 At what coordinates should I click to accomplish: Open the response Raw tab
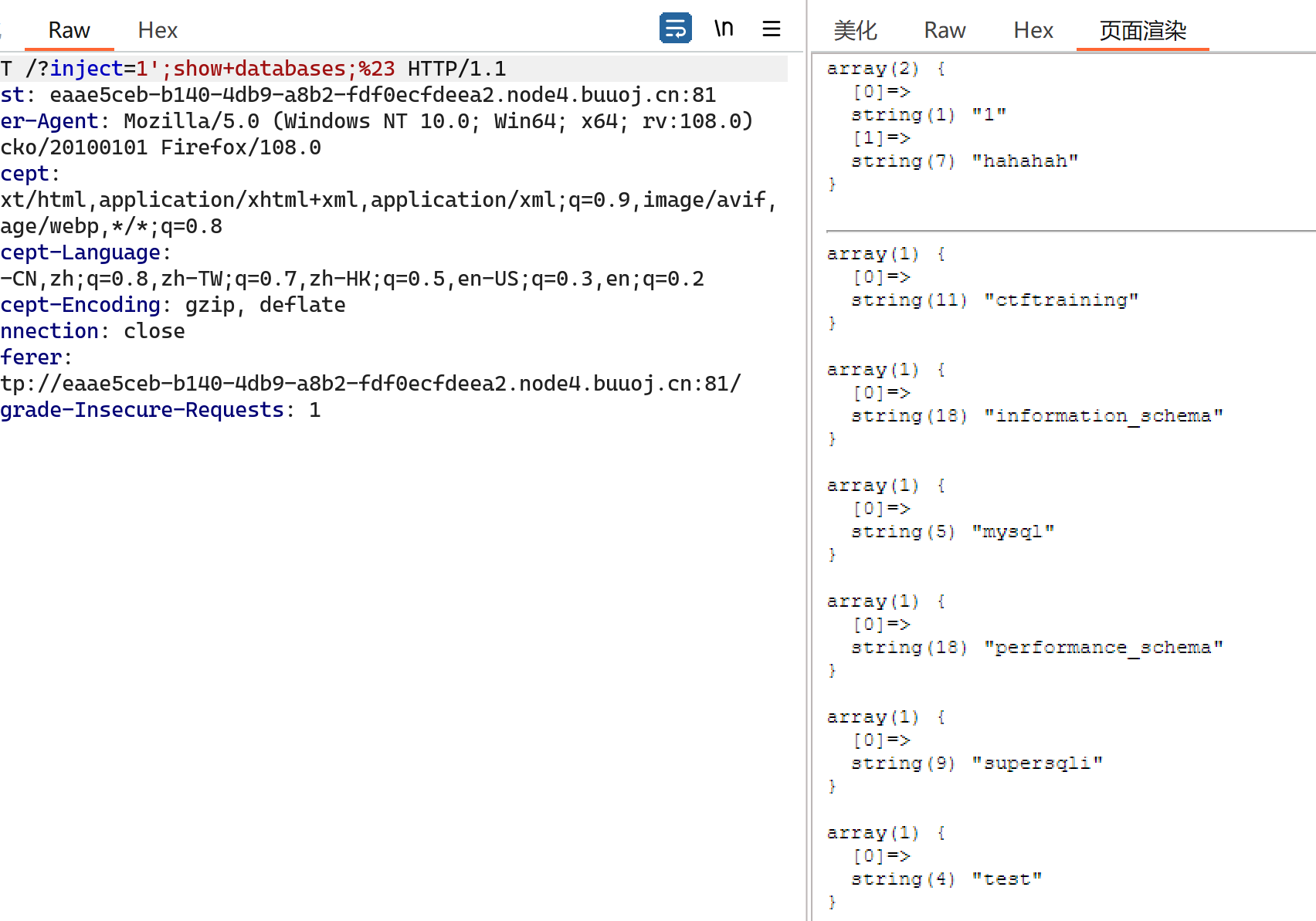click(945, 30)
